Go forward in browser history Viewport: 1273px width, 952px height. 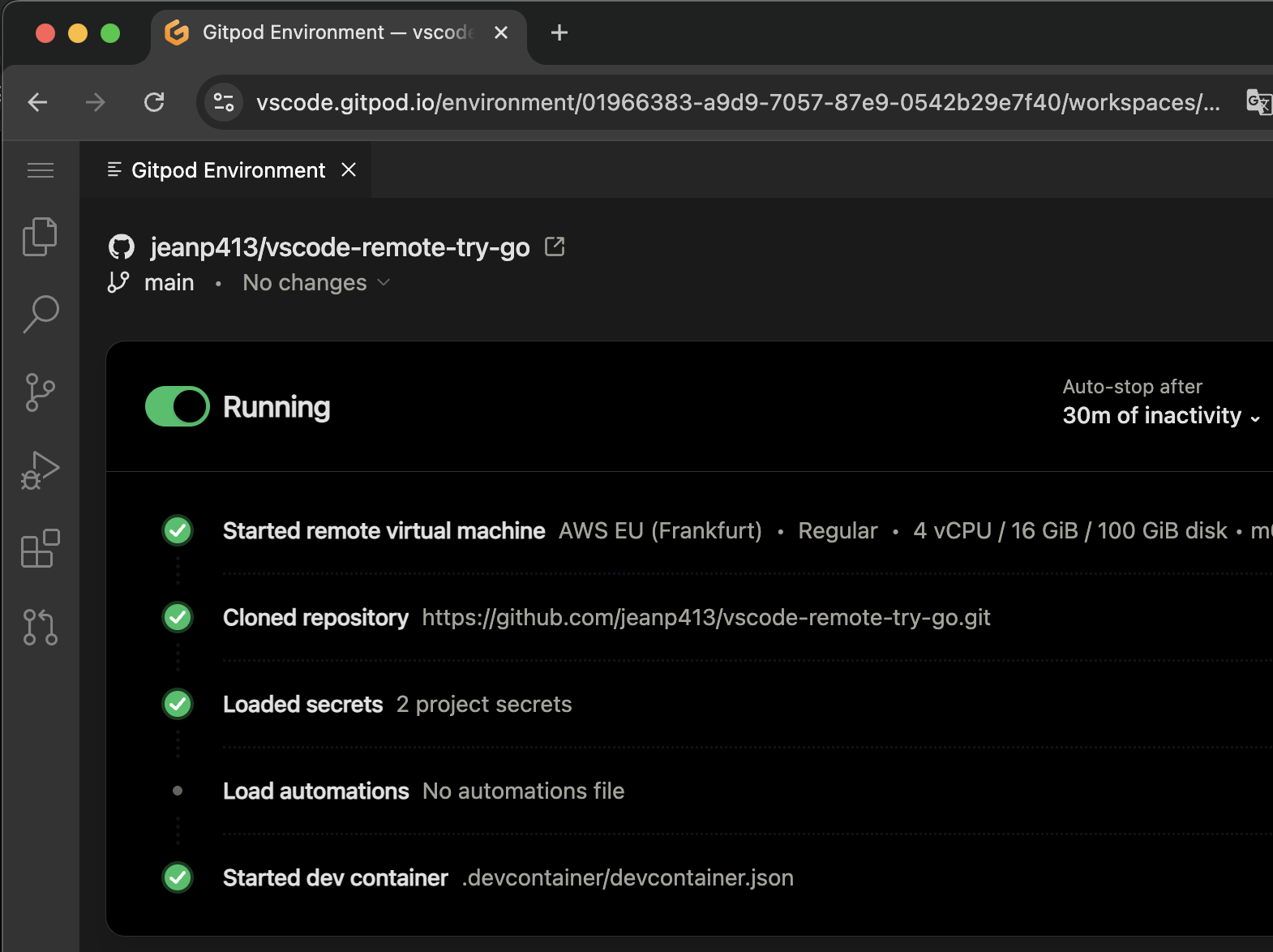click(x=95, y=102)
